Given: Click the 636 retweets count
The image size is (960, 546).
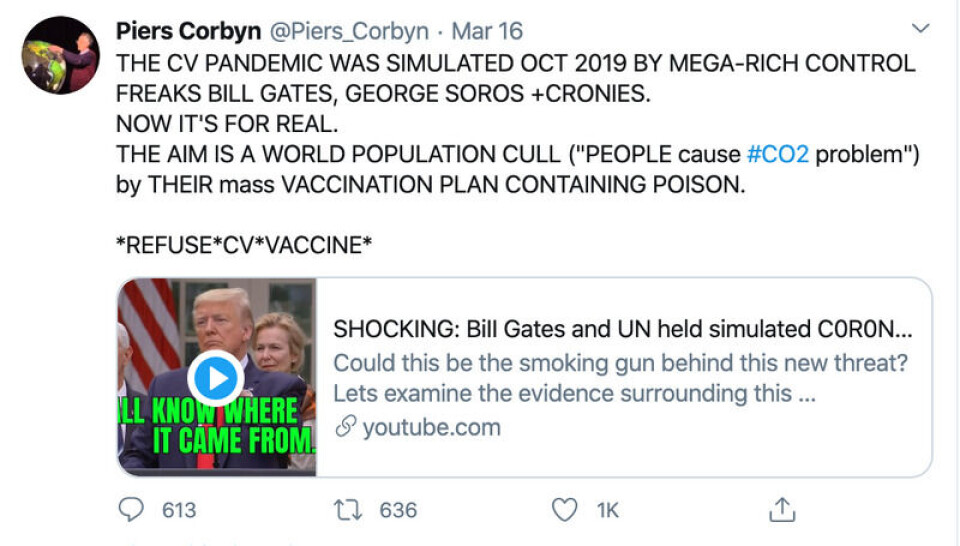Looking at the screenshot, I should pos(398,511).
